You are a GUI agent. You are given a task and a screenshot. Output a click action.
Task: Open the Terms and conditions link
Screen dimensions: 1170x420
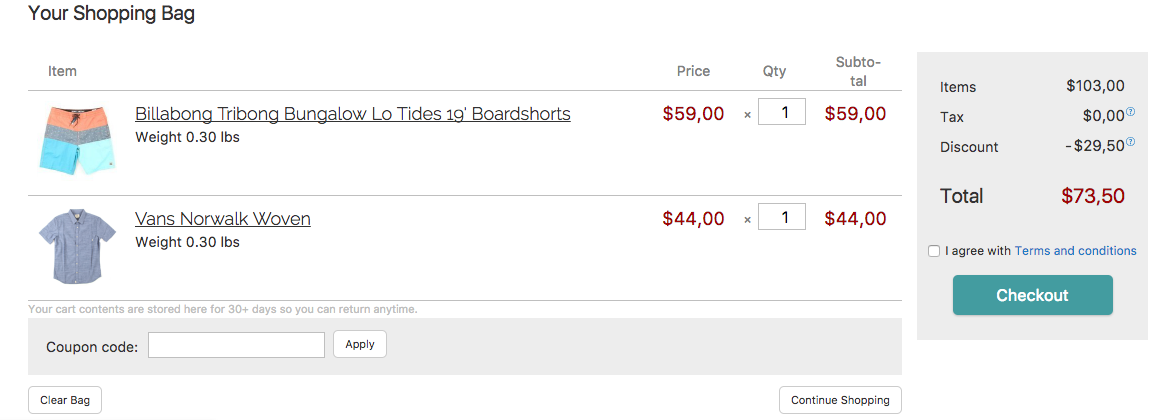click(x=1075, y=251)
